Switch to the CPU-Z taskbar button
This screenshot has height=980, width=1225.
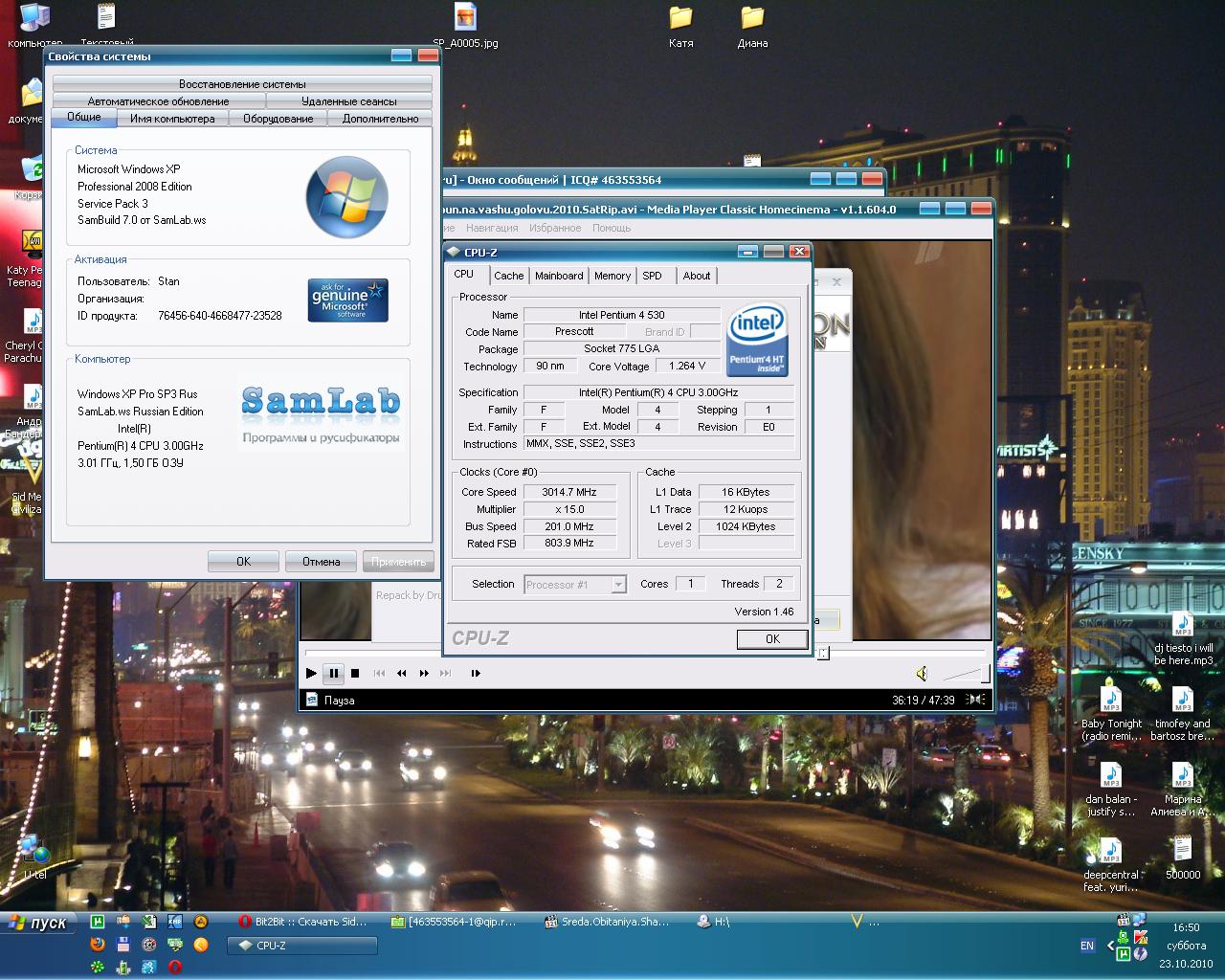(302, 946)
